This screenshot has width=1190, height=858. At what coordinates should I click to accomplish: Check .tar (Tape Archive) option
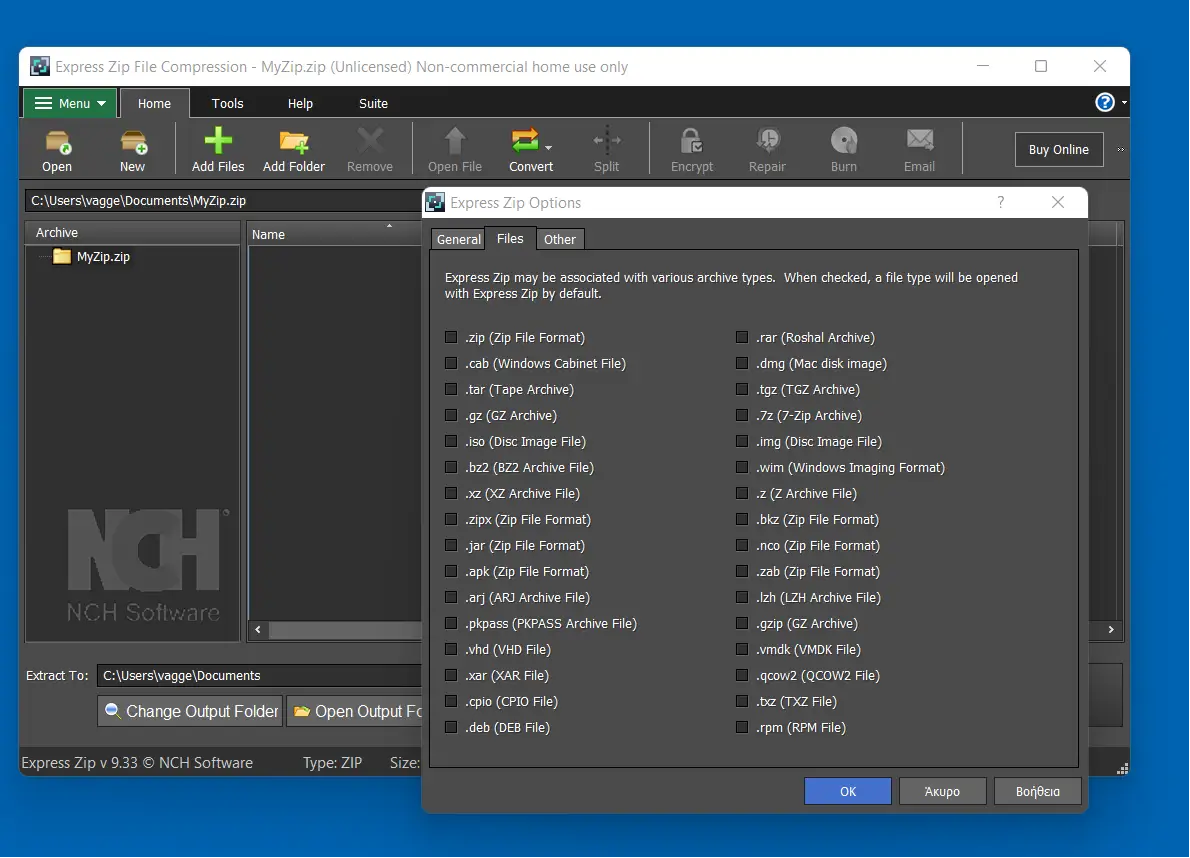(451, 389)
